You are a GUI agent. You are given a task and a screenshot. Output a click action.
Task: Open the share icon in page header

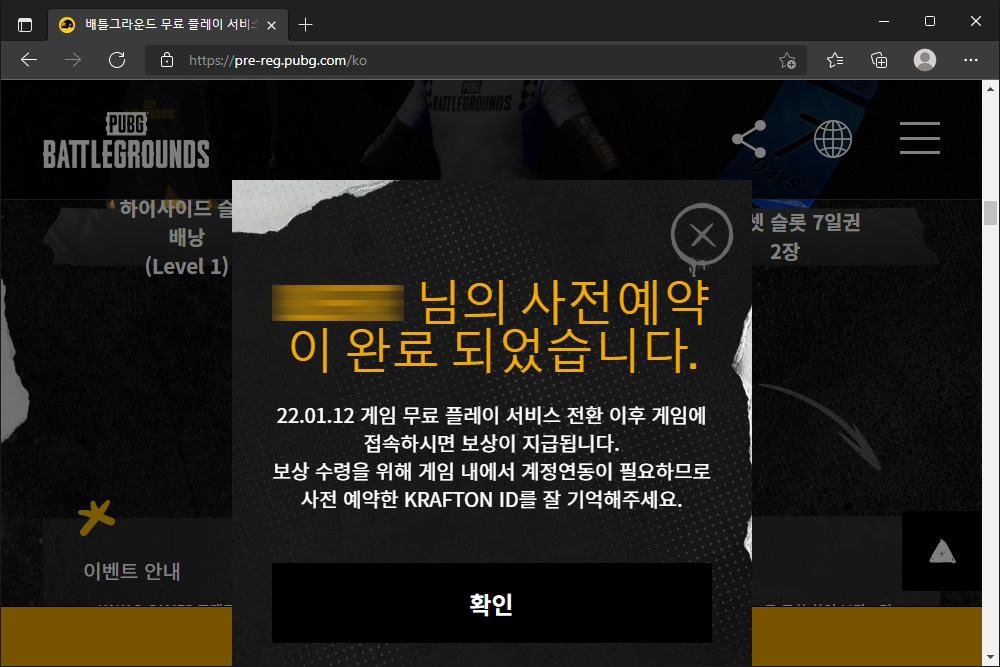pos(749,138)
